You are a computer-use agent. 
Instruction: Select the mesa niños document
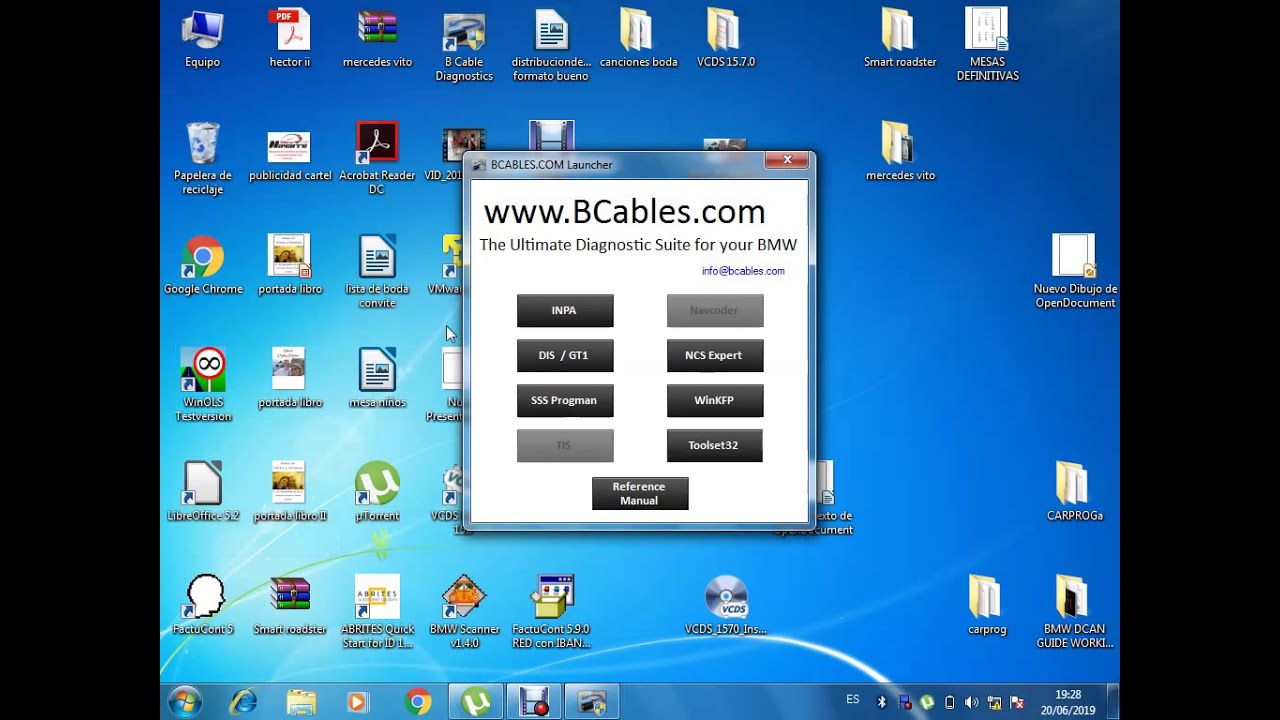pyautogui.click(x=377, y=380)
